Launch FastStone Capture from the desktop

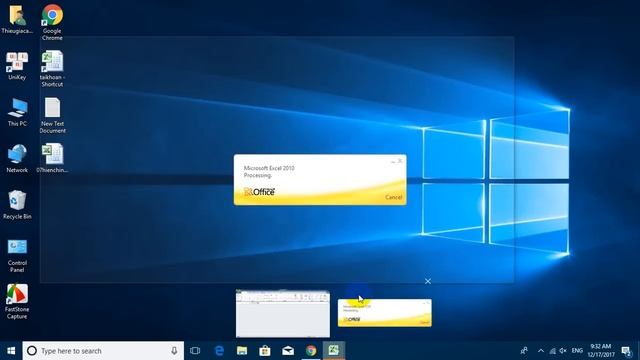point(17,302)
